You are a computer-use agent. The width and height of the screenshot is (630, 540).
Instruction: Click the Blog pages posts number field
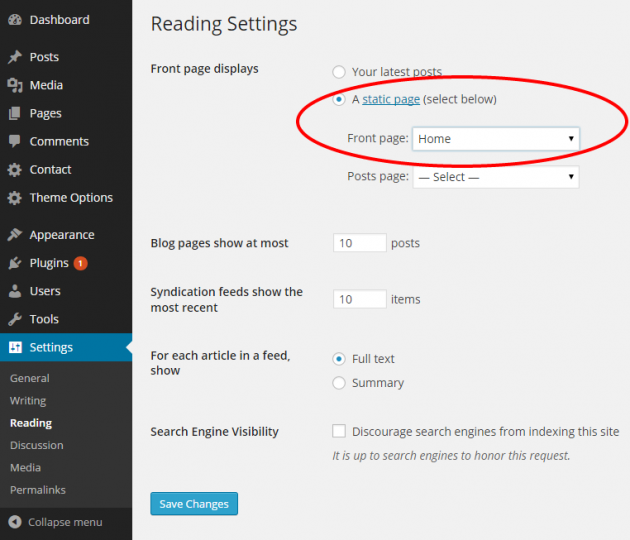point(360,243)
